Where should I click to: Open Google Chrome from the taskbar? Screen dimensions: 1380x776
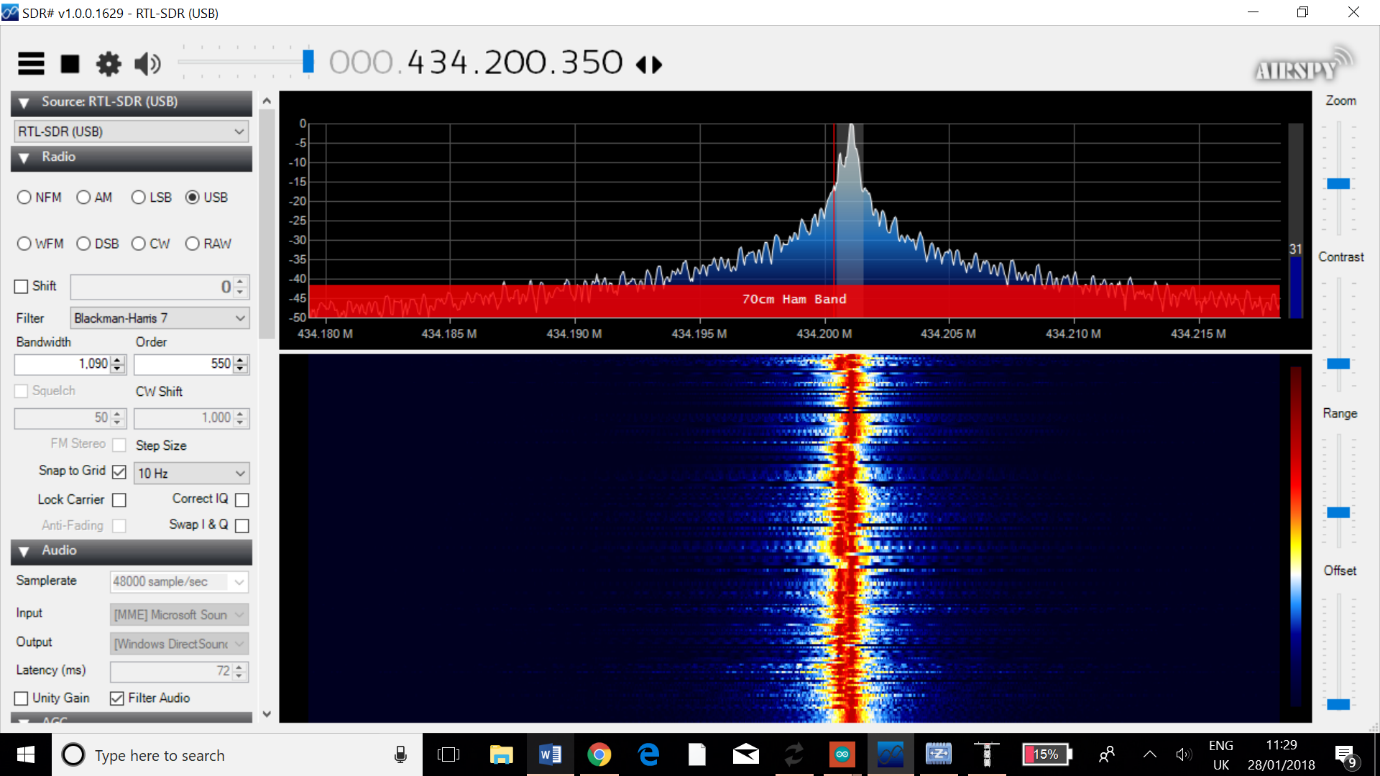pyautogui.click(x=599, y=755)
